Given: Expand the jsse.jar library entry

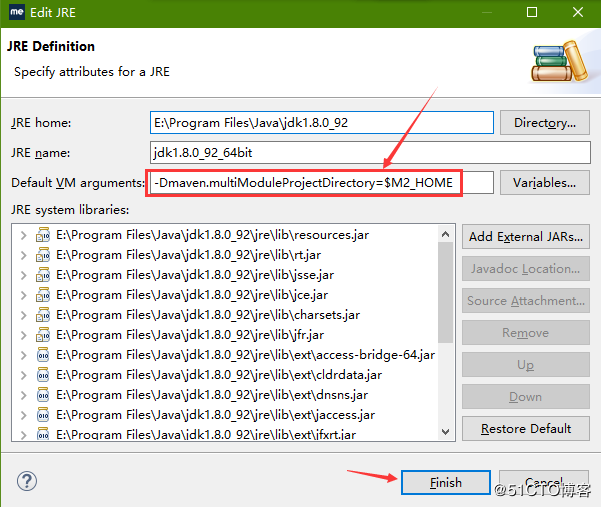Looking at the screenshot, I should coord(24,275).
